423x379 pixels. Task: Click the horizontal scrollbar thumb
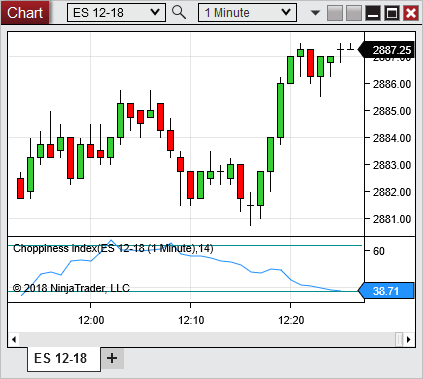click(399, 340)
